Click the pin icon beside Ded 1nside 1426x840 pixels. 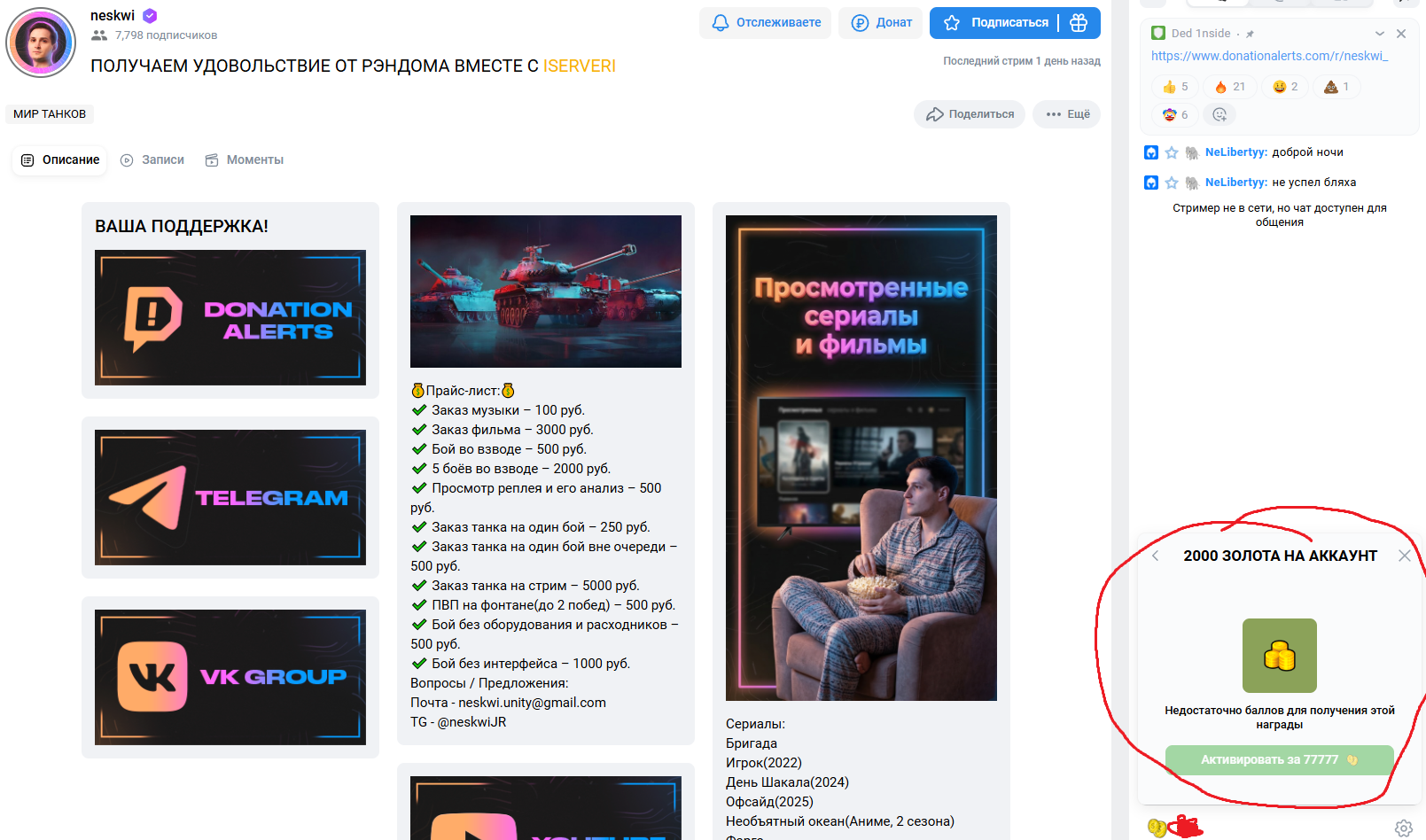pos(1250,34)
